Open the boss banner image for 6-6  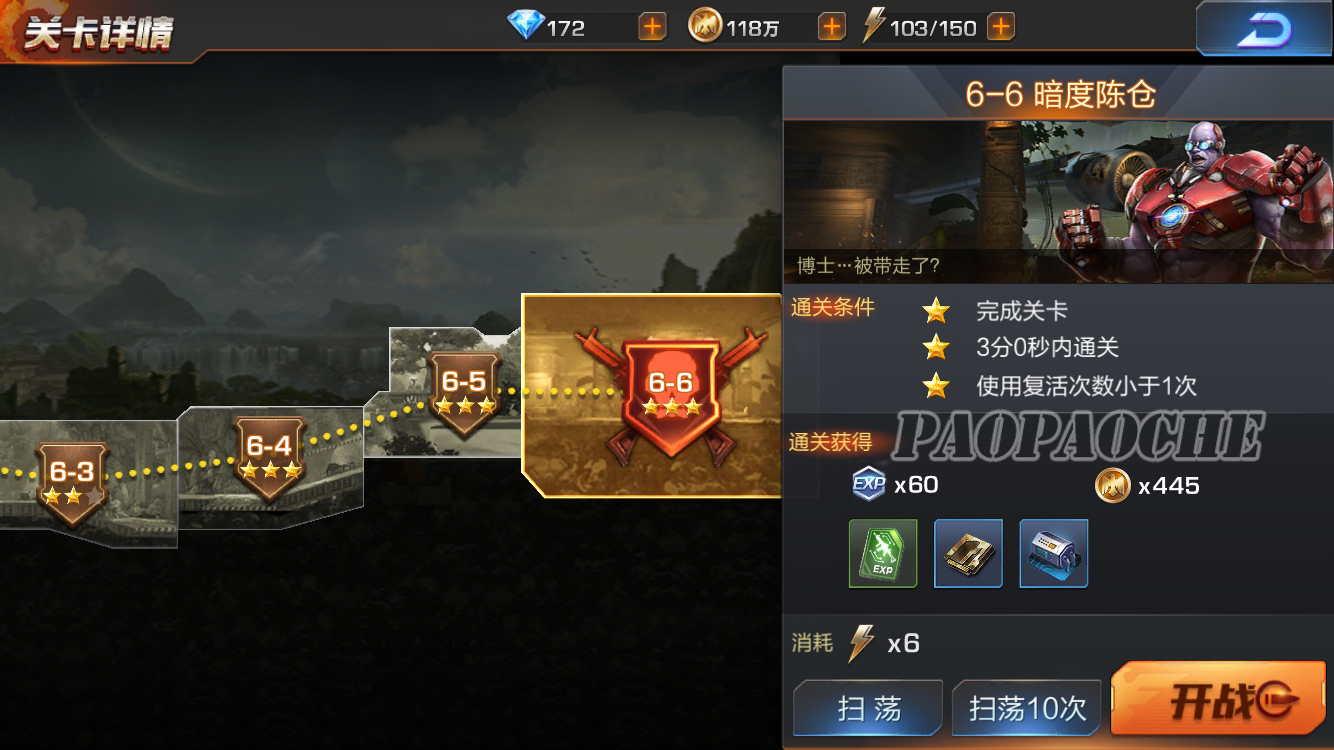pos(1058,201)
